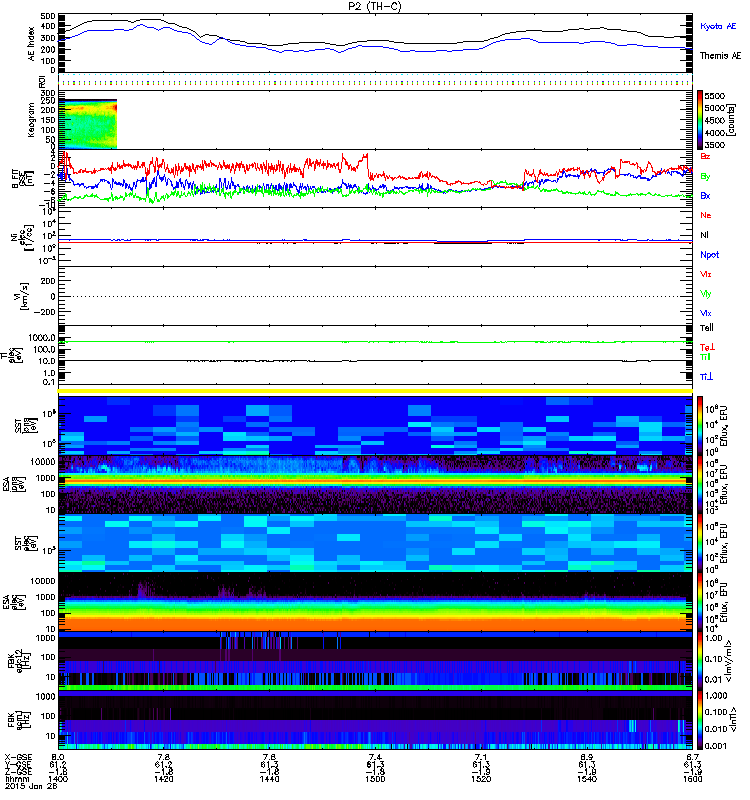Click the X-GSE value '7.1'

click(x=481, y=758)
